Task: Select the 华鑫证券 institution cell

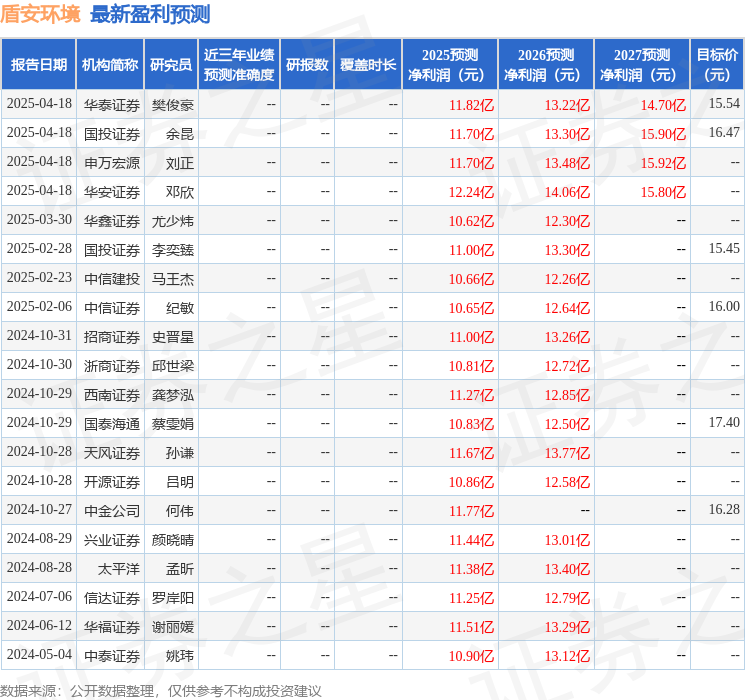Action: tap(112, 221)
